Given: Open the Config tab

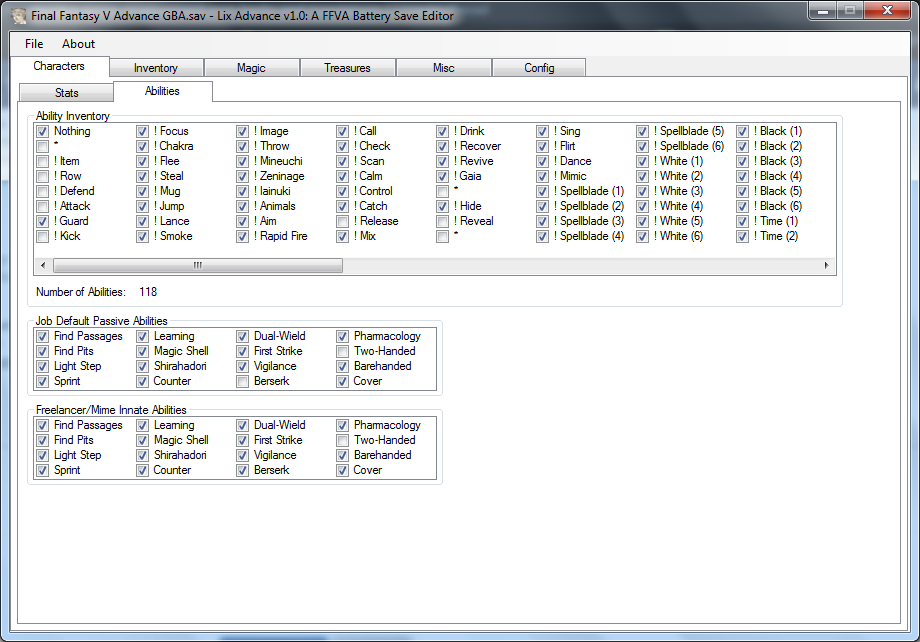Looking at the screenshot, I should coord(539,68).
